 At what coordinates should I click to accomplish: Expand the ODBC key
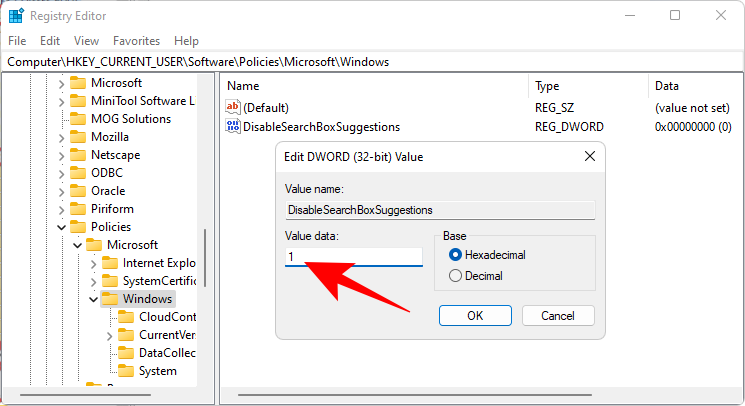point(61,174)
